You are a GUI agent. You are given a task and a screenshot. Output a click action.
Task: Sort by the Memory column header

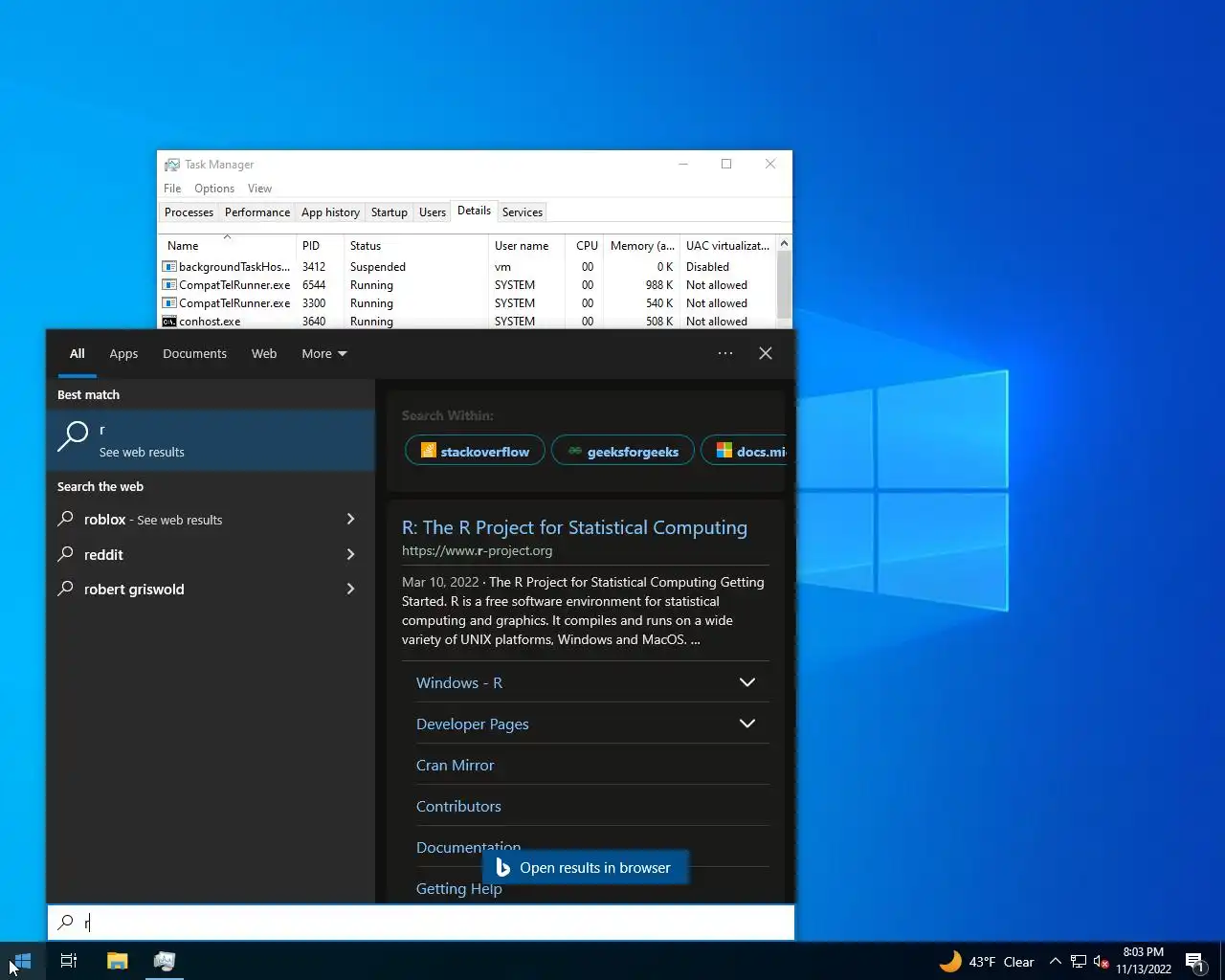(x=641, y=246)
